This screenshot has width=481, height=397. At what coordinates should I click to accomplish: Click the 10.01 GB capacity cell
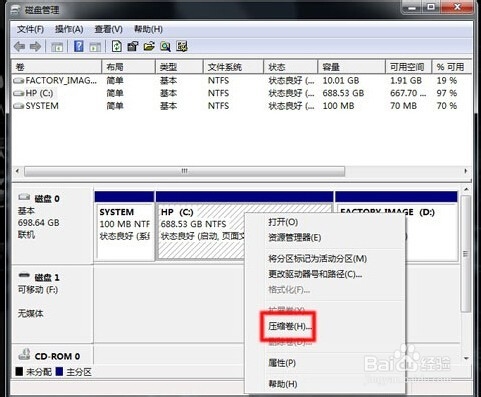pyautogui.click(x=341, y=81)
